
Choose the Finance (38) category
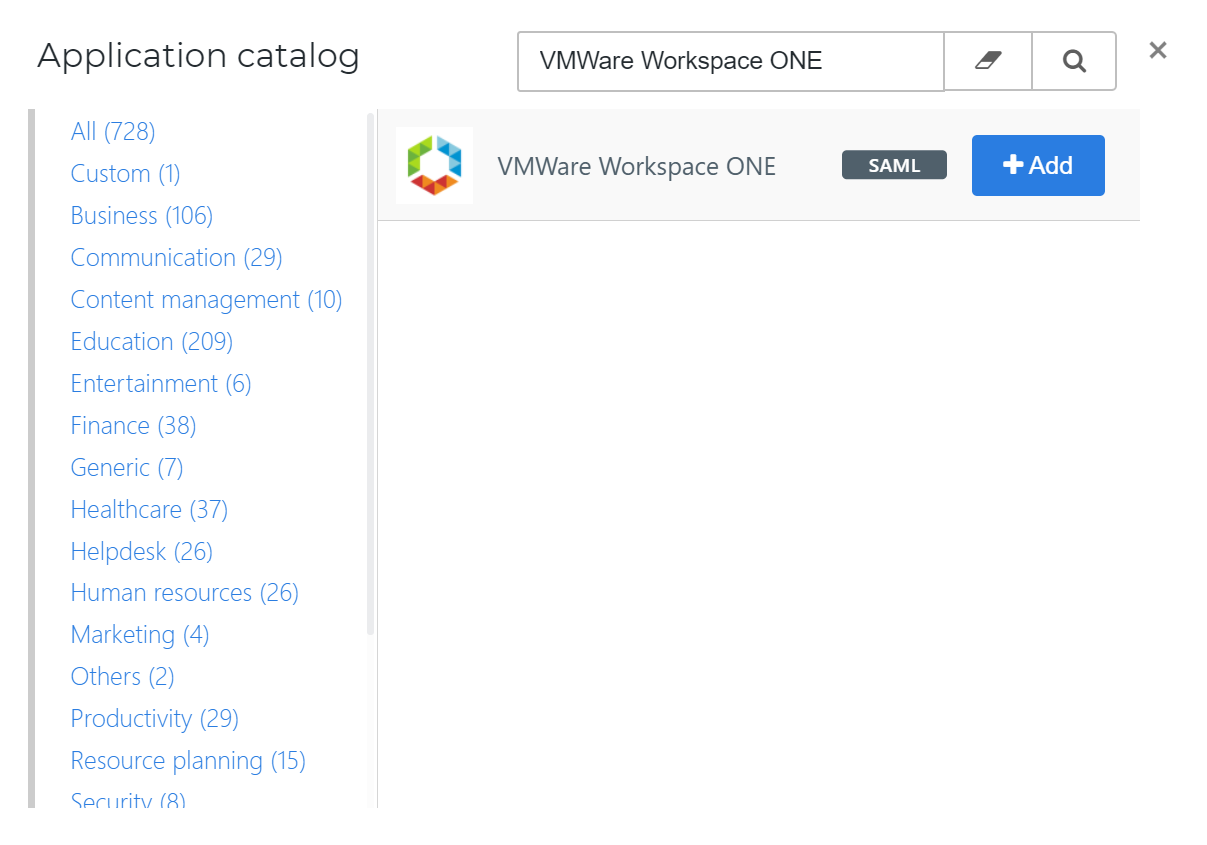(133, 425)
